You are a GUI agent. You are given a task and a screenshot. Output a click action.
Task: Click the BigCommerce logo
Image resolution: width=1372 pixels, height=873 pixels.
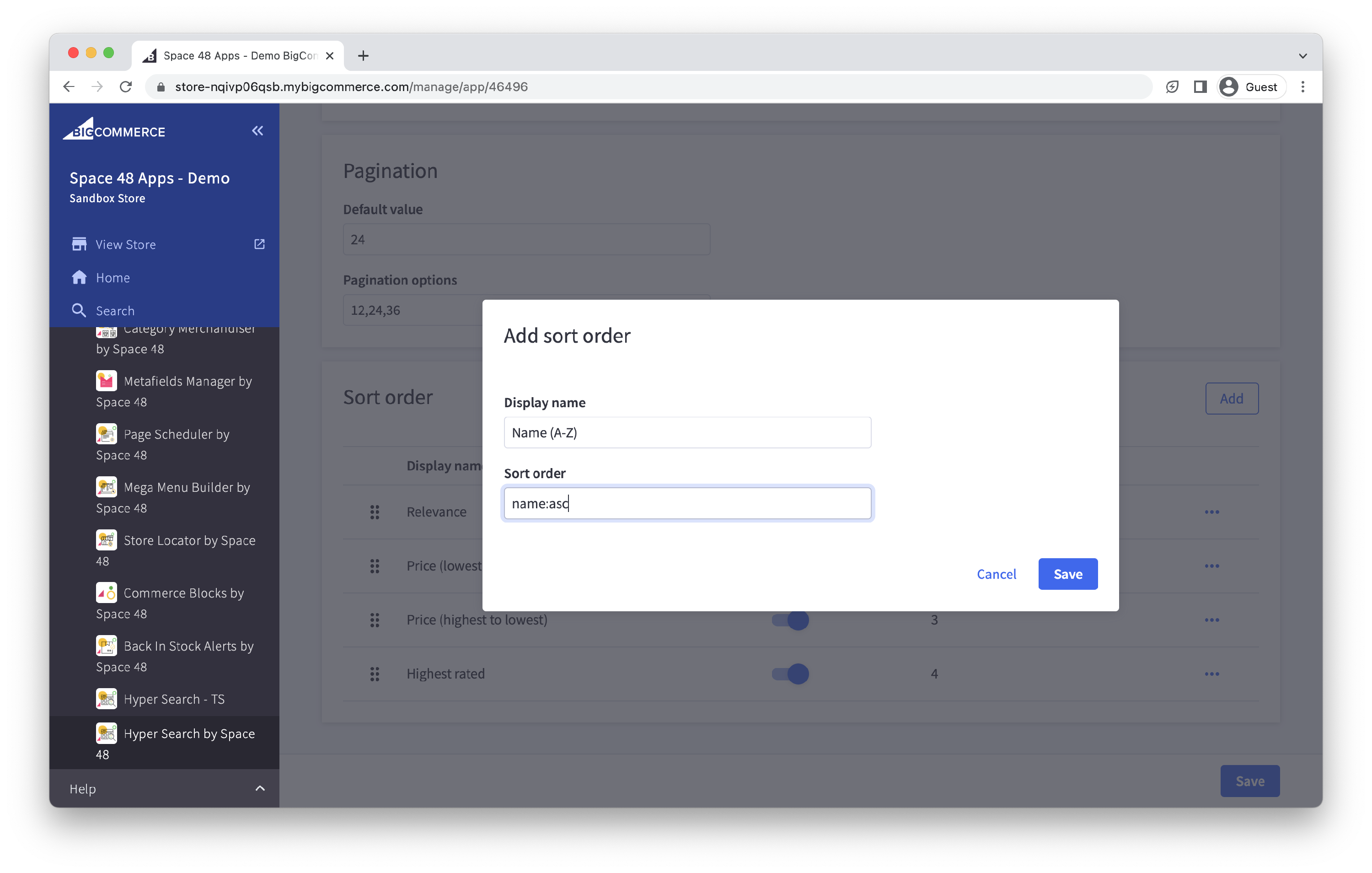tap(114, 129)
